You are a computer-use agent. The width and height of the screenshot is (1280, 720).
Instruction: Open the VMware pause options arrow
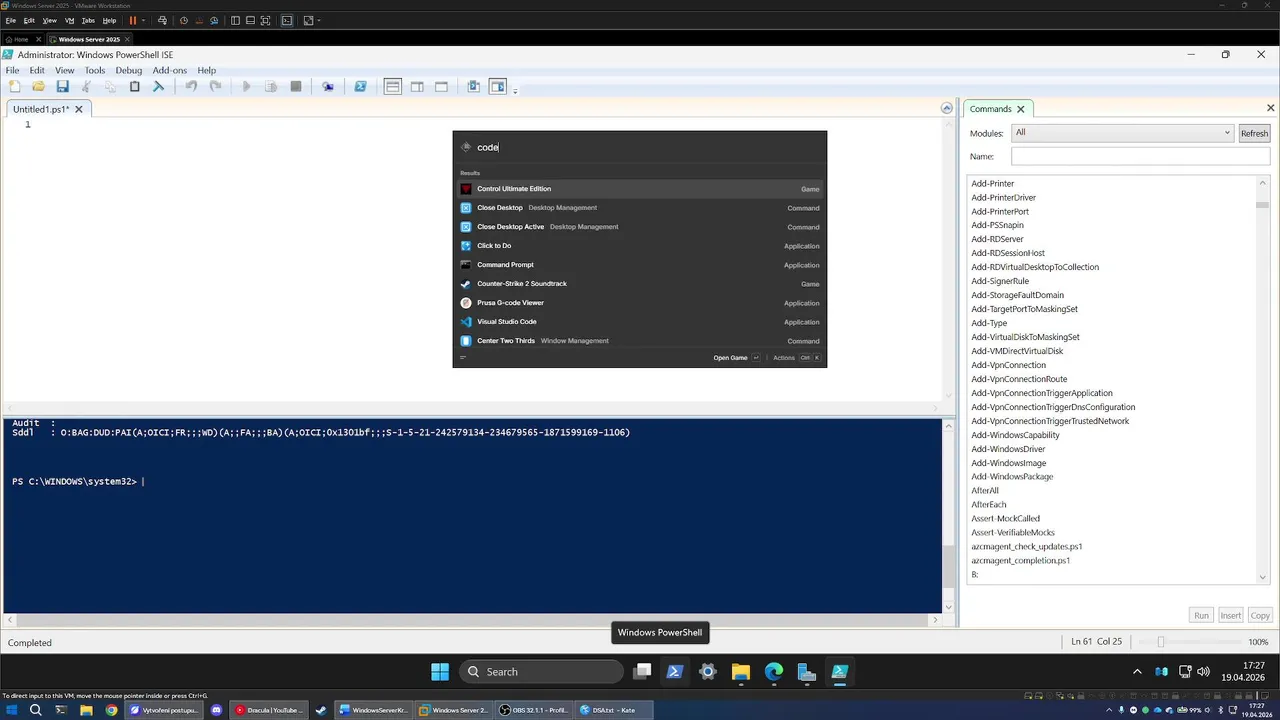coord(143,20)
